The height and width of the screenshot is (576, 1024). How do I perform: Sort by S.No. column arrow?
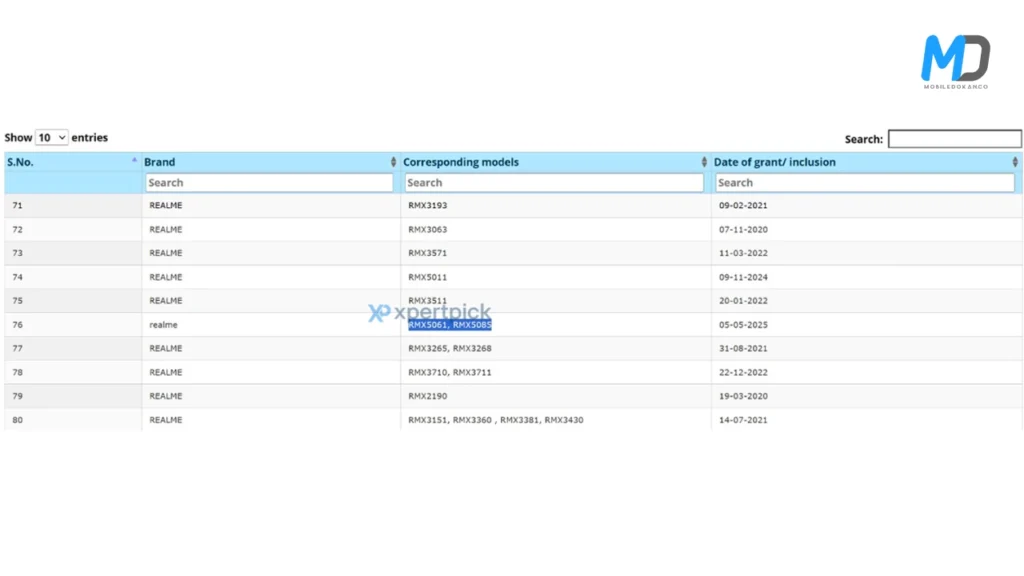click(x=135, y=160)
